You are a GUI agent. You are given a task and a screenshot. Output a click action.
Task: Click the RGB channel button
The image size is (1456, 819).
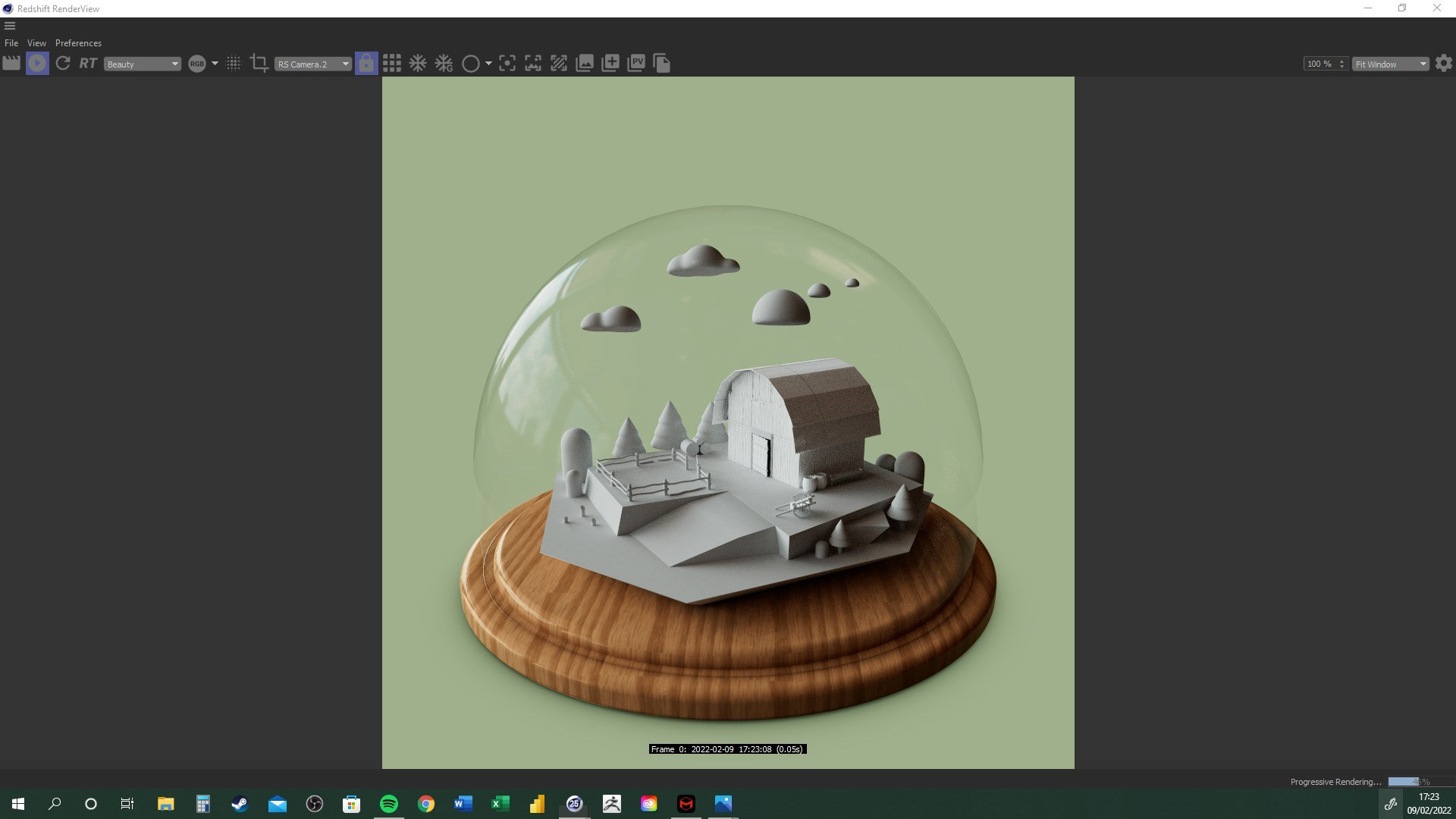(197, 64)
